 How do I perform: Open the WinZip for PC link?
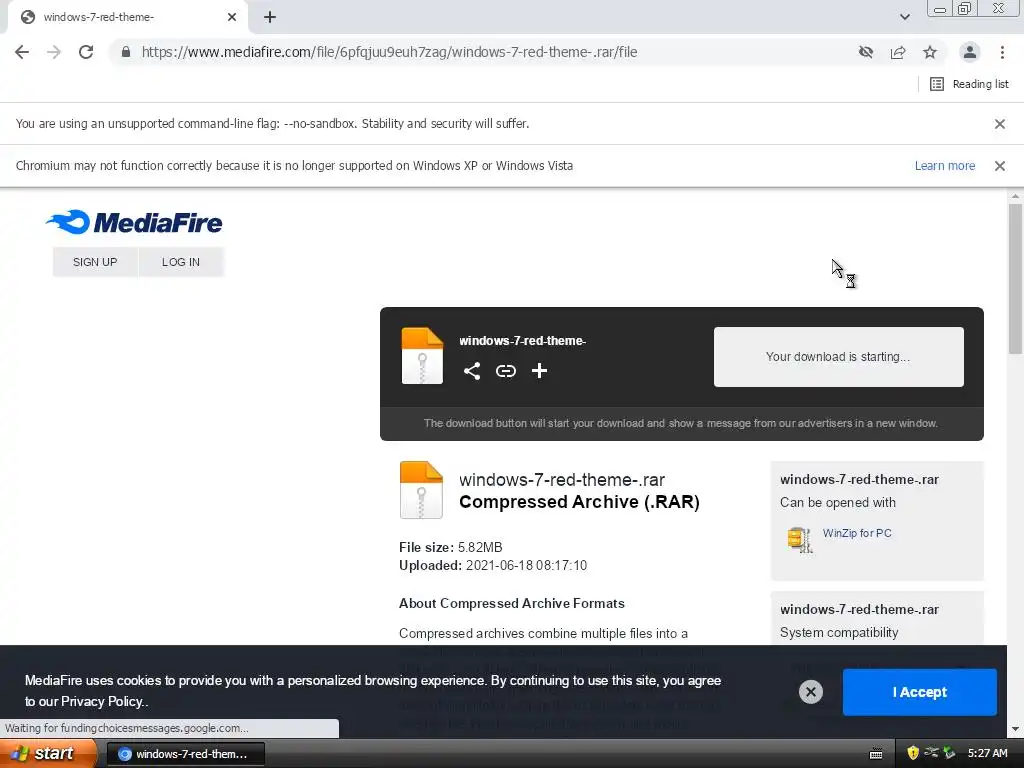[x=857, y=533]
